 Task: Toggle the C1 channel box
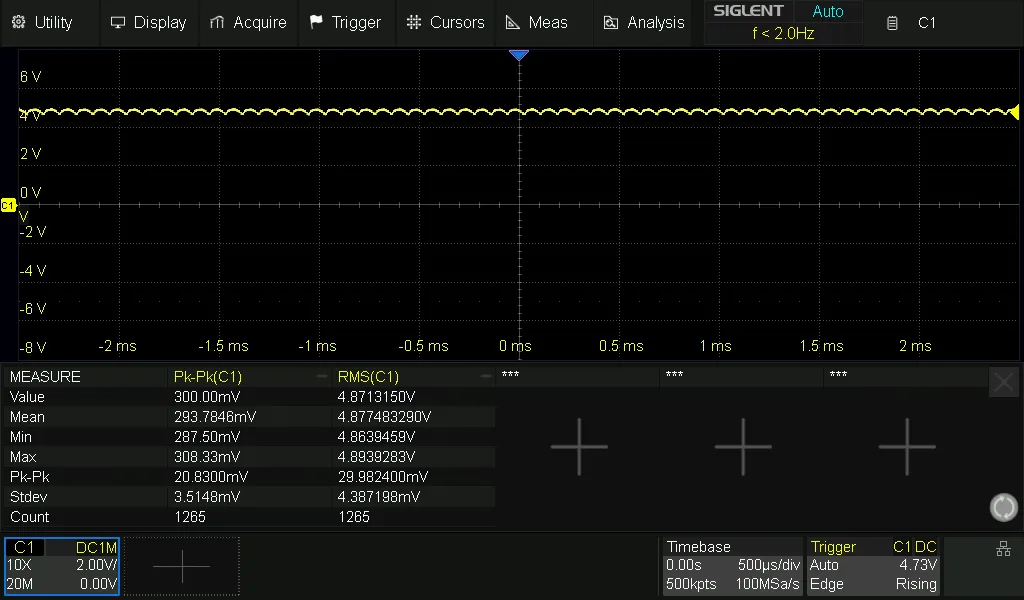coord(62,566)
